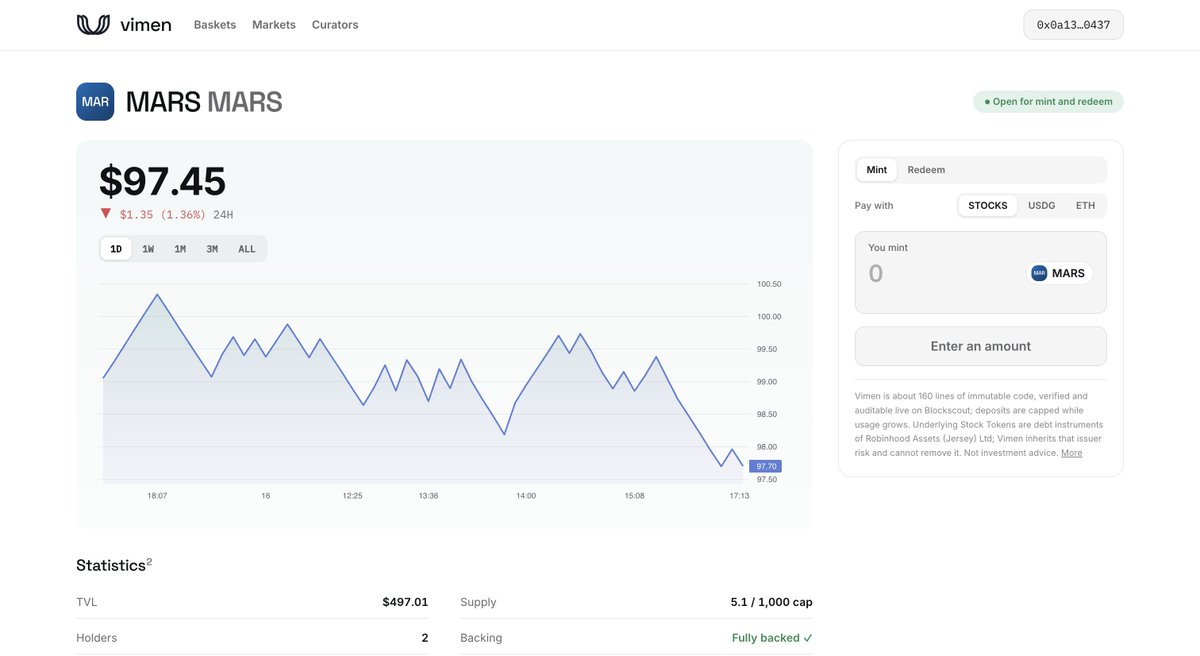1200x656 pixels.
Task: Click the Fully backed status text
Action: coord(772,638)
